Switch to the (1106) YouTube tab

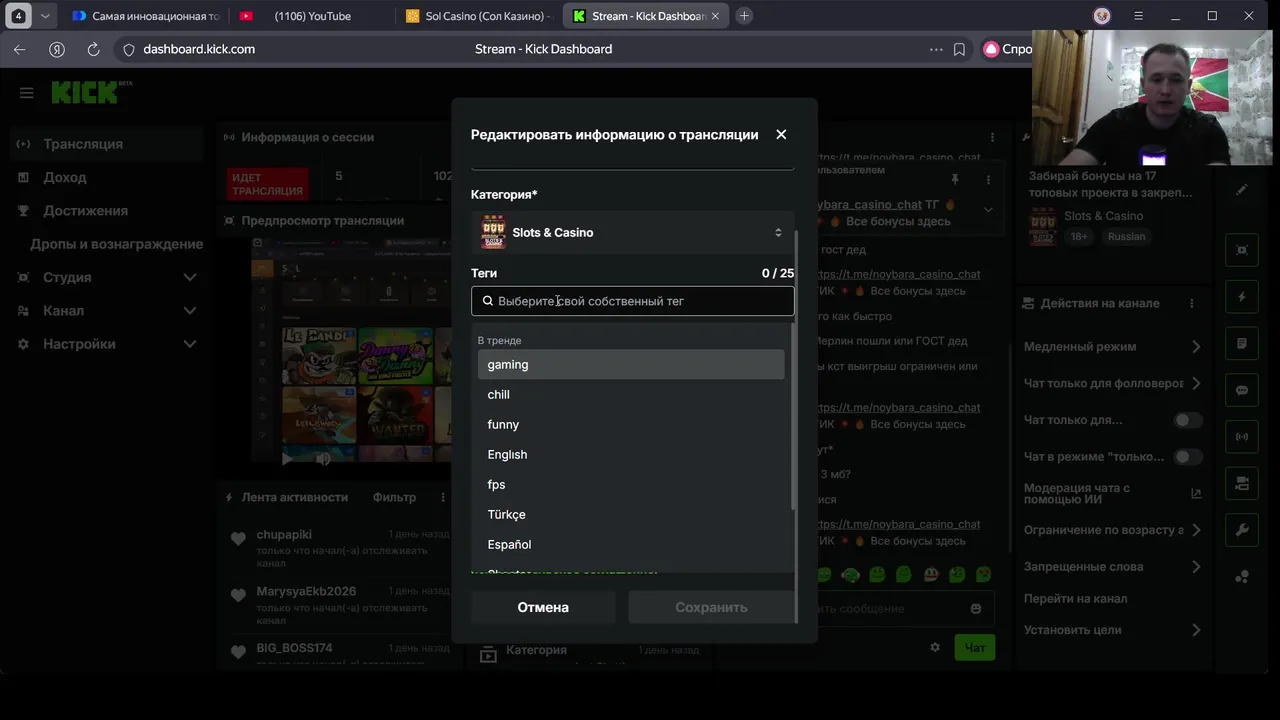(313, 16)
